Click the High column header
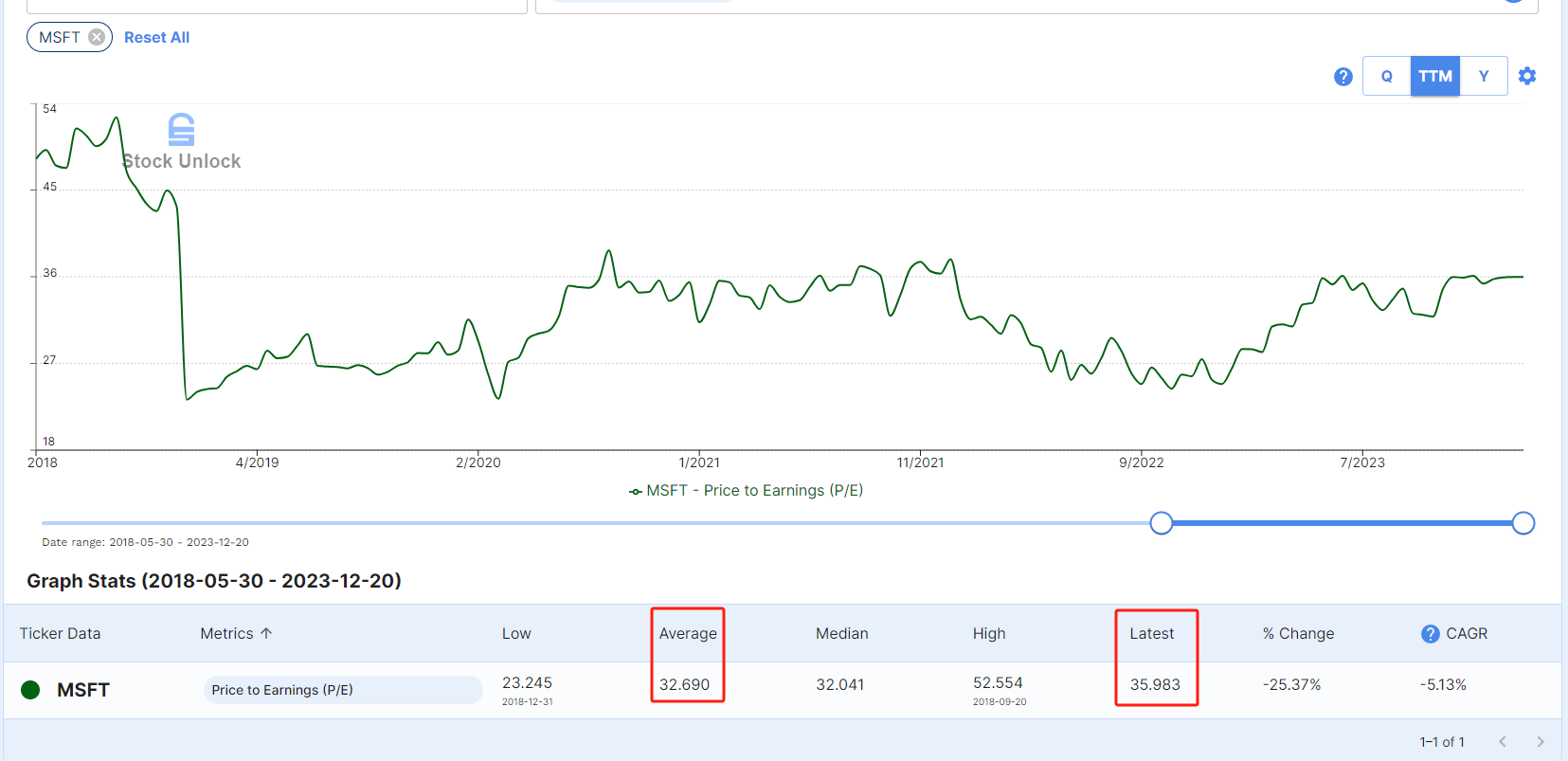This screenshot has width=1568, height=761. (x=989, y=633)
